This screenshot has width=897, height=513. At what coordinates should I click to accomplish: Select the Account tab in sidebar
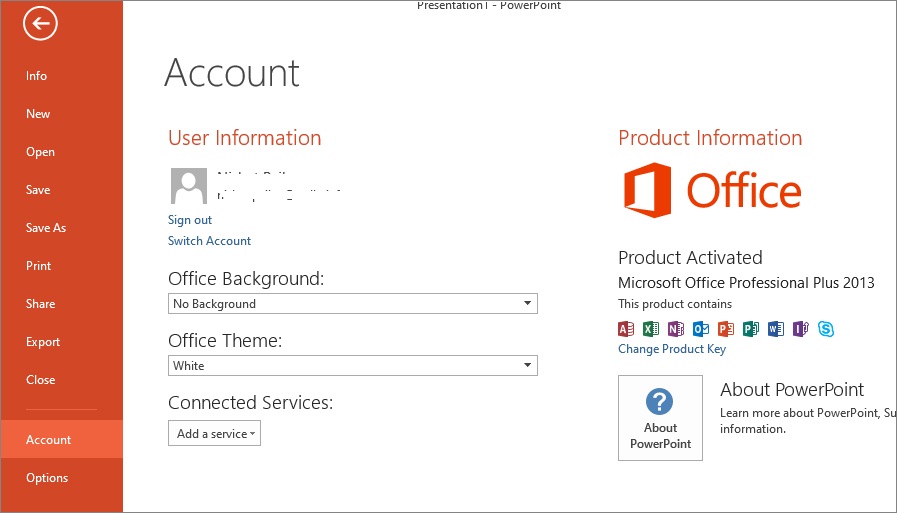61,439
